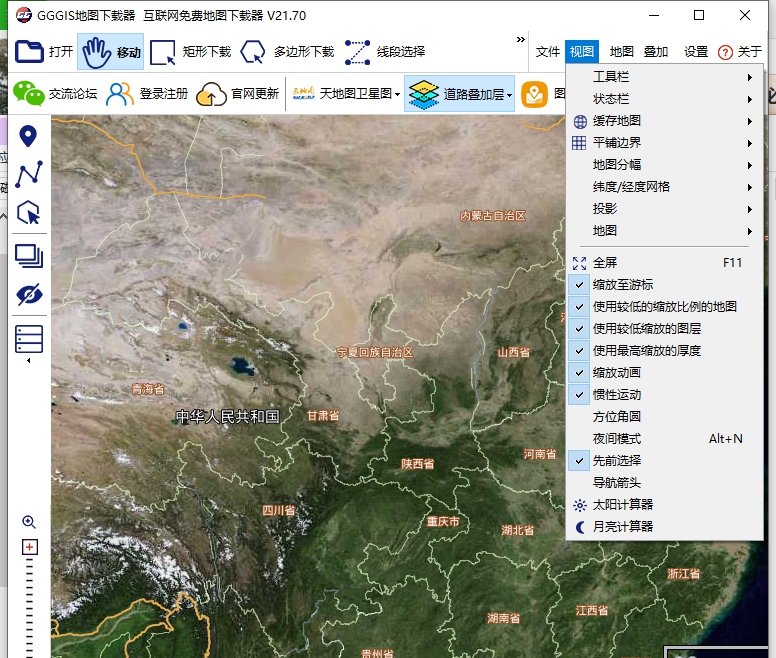Image resolution: width=776 pixels, height=658 pixels.
Task: Select the placemark pin tool
Action: [28, 136]
